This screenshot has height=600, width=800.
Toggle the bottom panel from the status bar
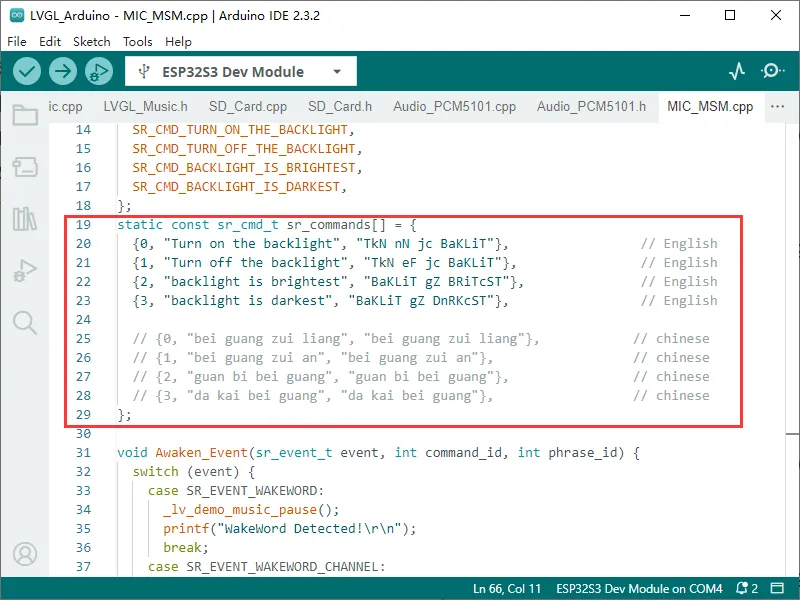[780, 588]
